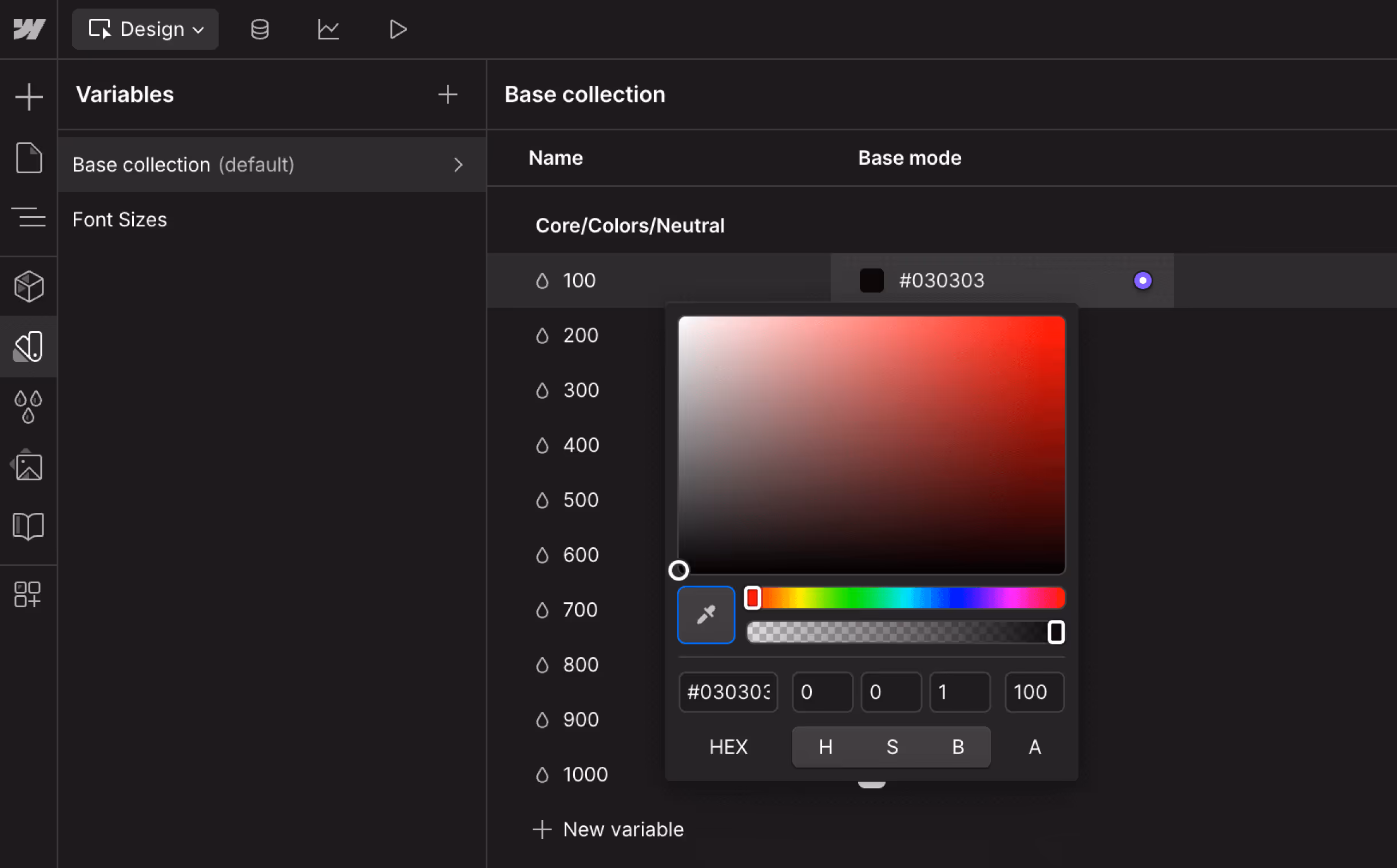Click the #030303 color swatch
The image size is (1397, 868).
coord(872,281)
